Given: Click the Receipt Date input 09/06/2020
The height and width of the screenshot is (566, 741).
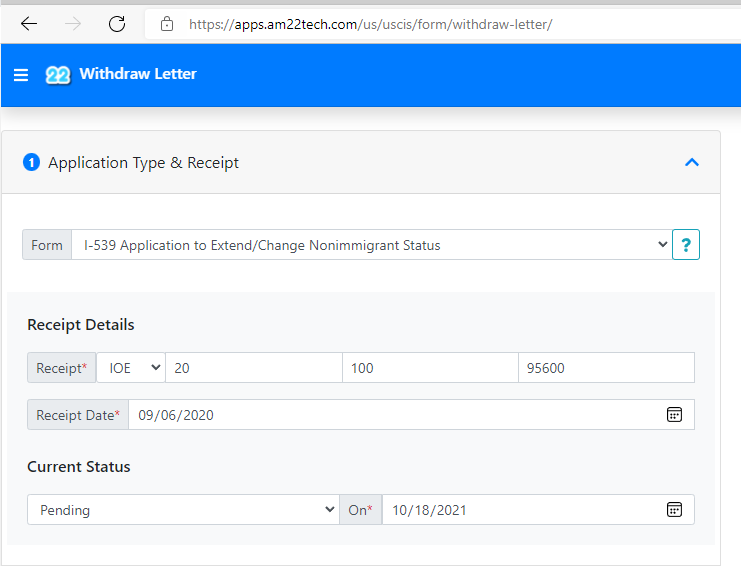Looking at the screenshot, I should click(x=395, y=415).
